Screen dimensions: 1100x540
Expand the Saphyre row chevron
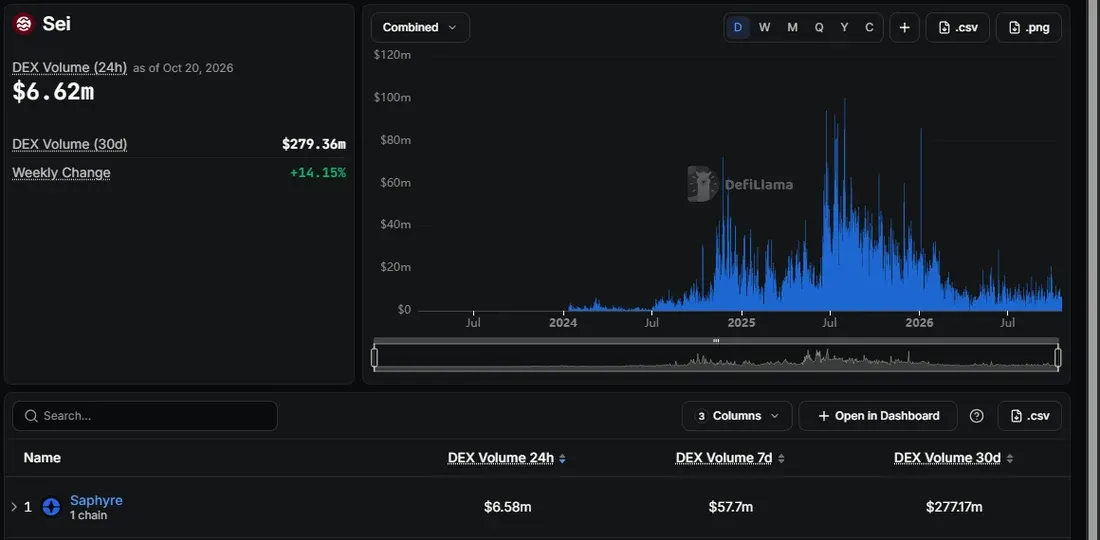pyautogui.click(x=14, y=507)
